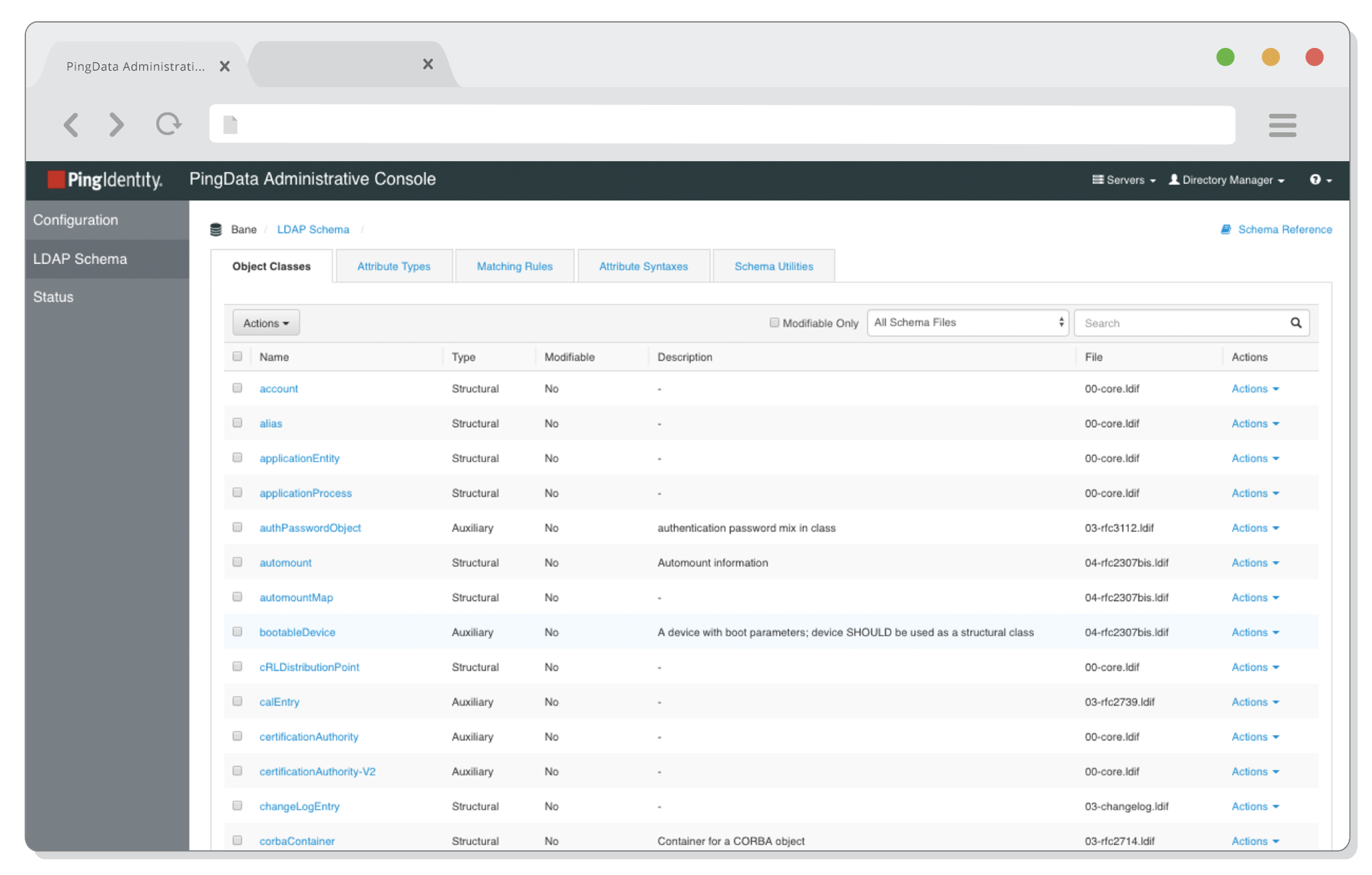This screenshot has height=875, width=1372.
Task: Close the PingData Administration browser tab
Action: point(224,67)
